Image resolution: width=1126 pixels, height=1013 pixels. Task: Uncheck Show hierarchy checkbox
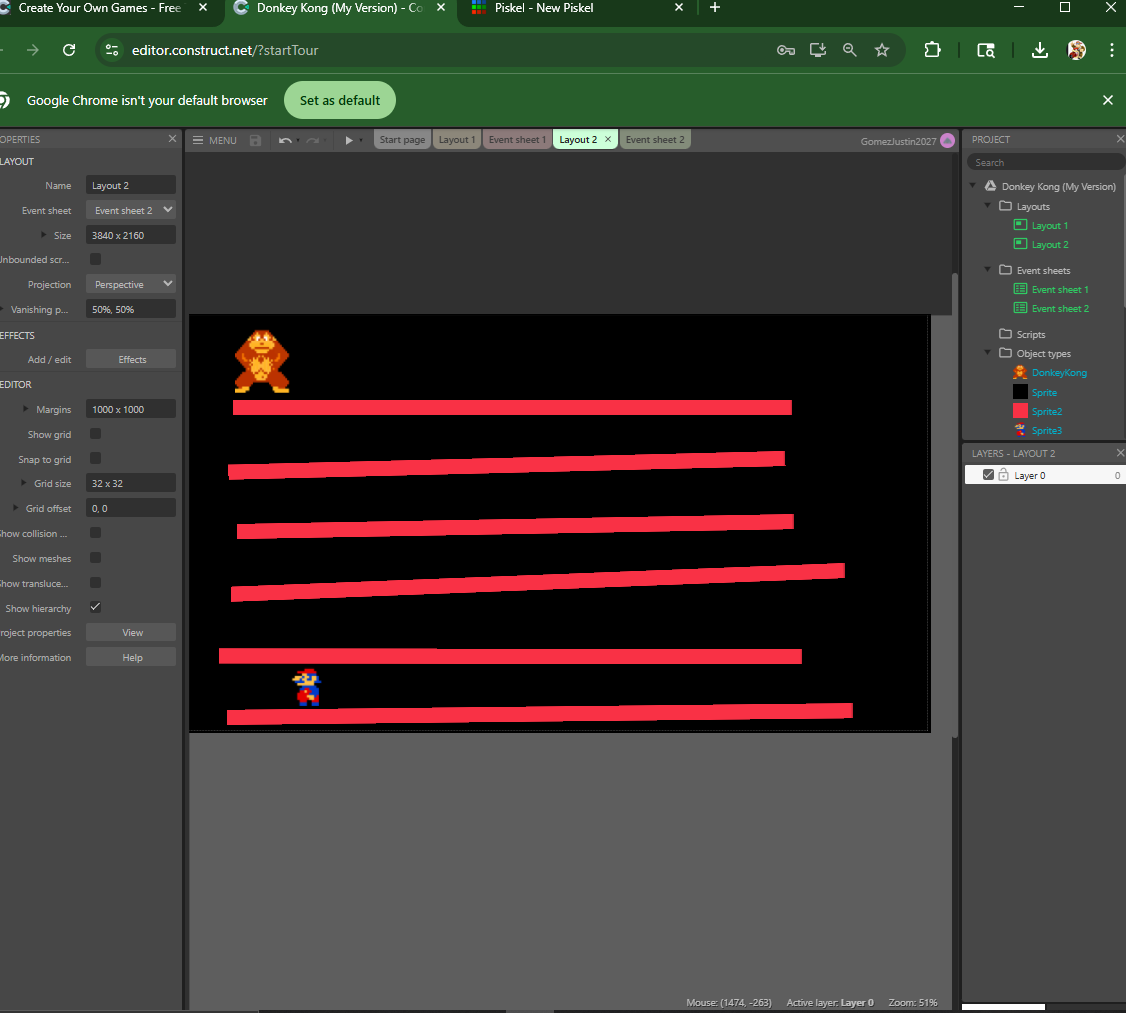point(96,607)
